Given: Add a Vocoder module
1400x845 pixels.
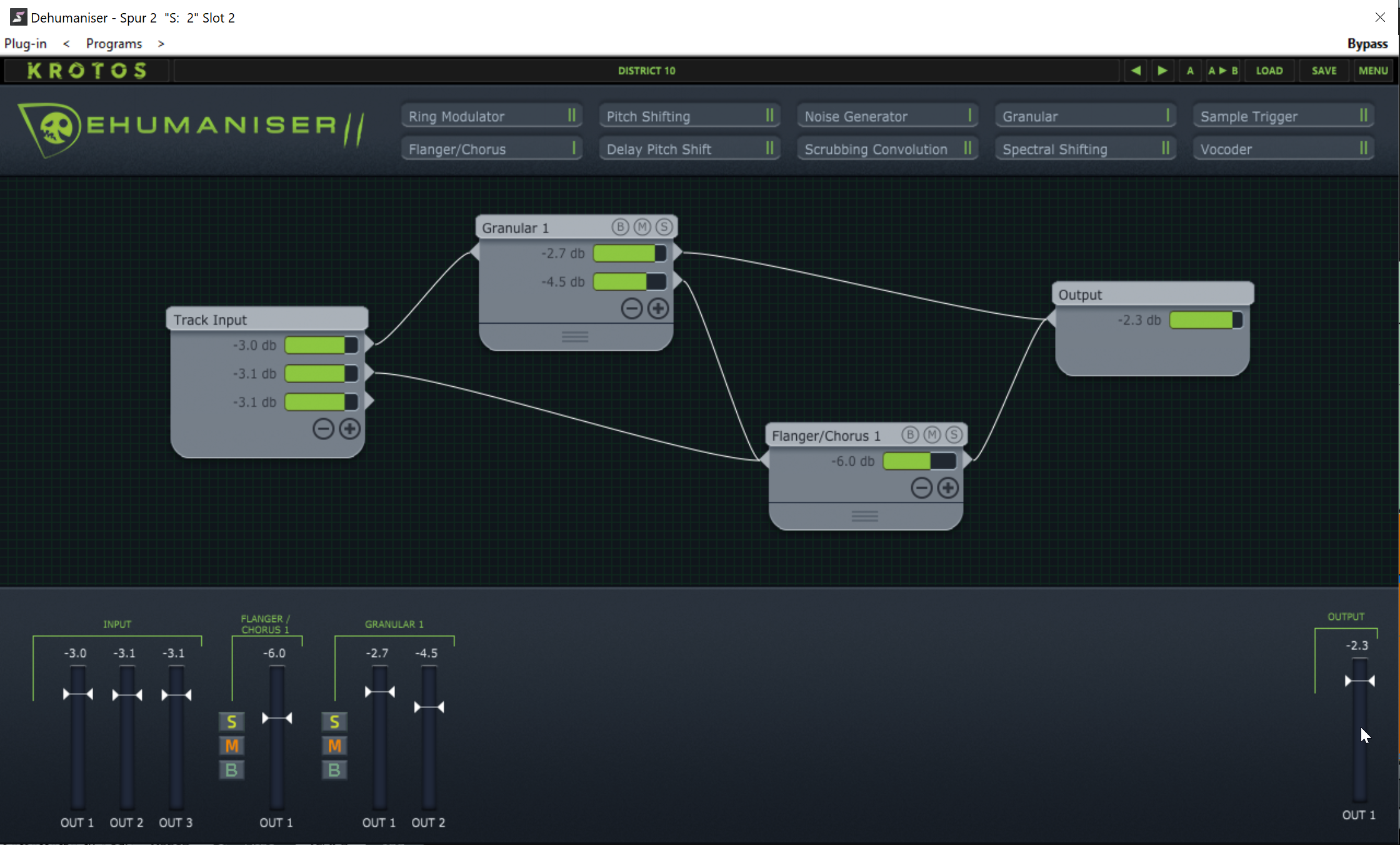Looking at the screenshot, I should (x=1284, y=149).
